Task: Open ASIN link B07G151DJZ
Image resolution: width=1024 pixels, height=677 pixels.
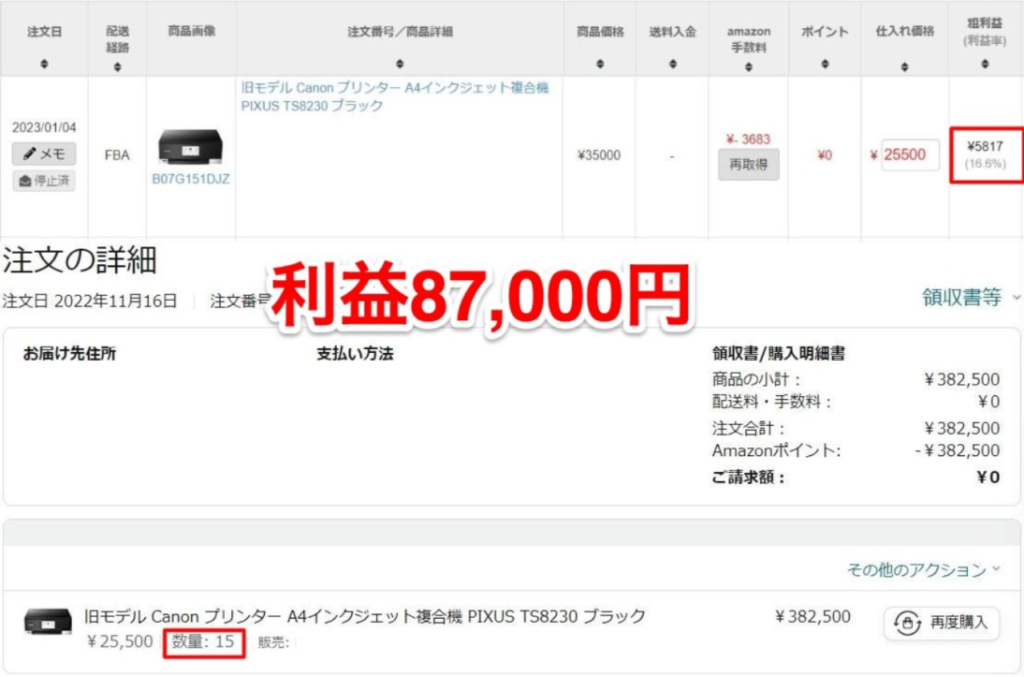Action: point(191,179)
